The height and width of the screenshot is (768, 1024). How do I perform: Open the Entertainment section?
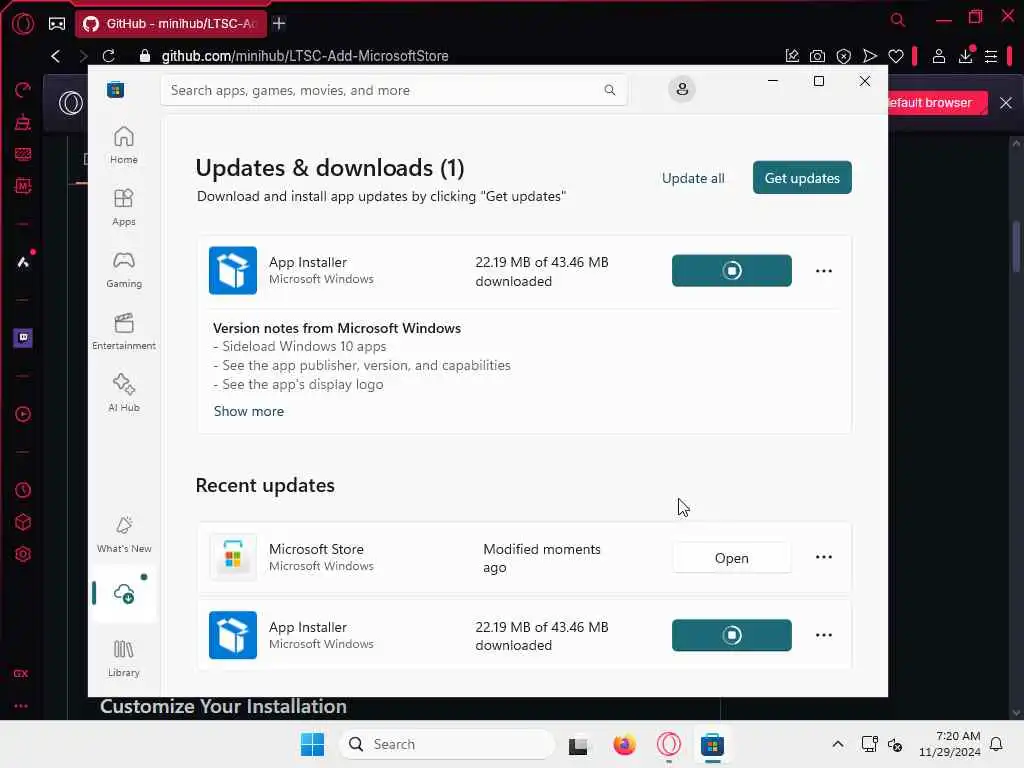click(x=123, y=331)
